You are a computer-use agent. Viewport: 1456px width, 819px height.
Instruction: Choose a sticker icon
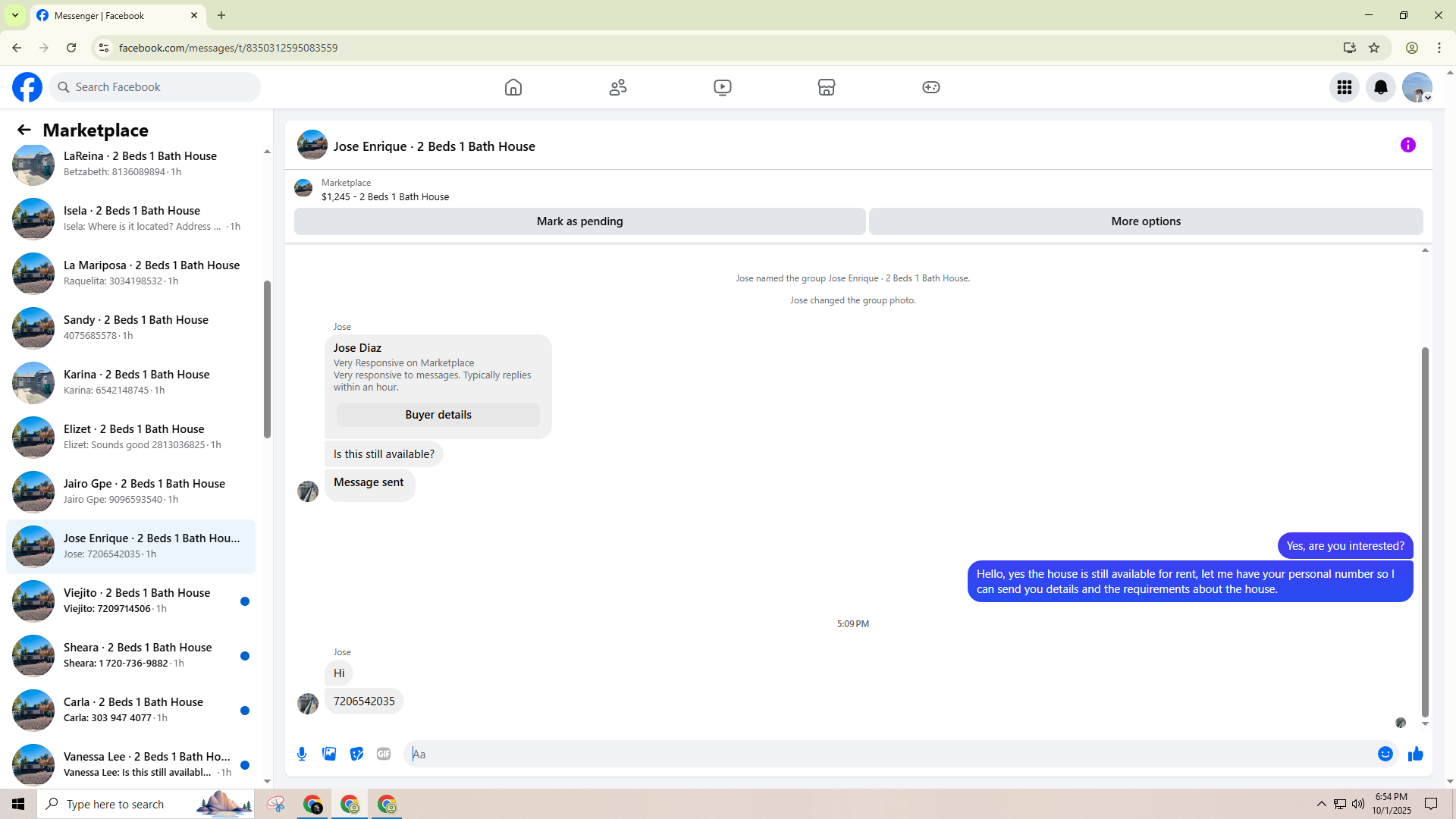[x=356, y=754]
